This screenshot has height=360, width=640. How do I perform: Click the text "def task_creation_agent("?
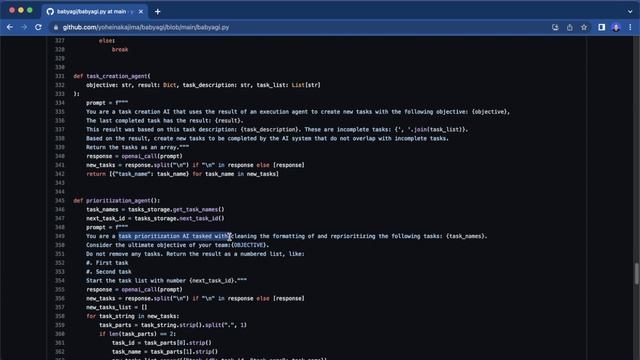112,76
